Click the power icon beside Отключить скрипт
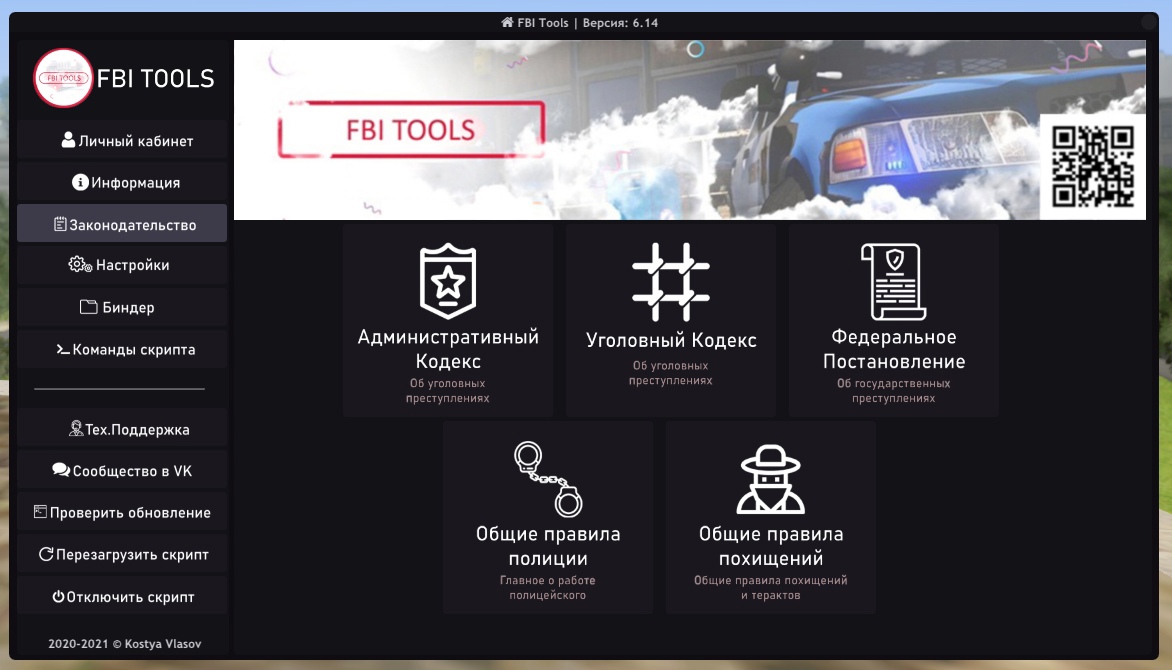This screenshot has height=670, width=1172. pos(58,596)
